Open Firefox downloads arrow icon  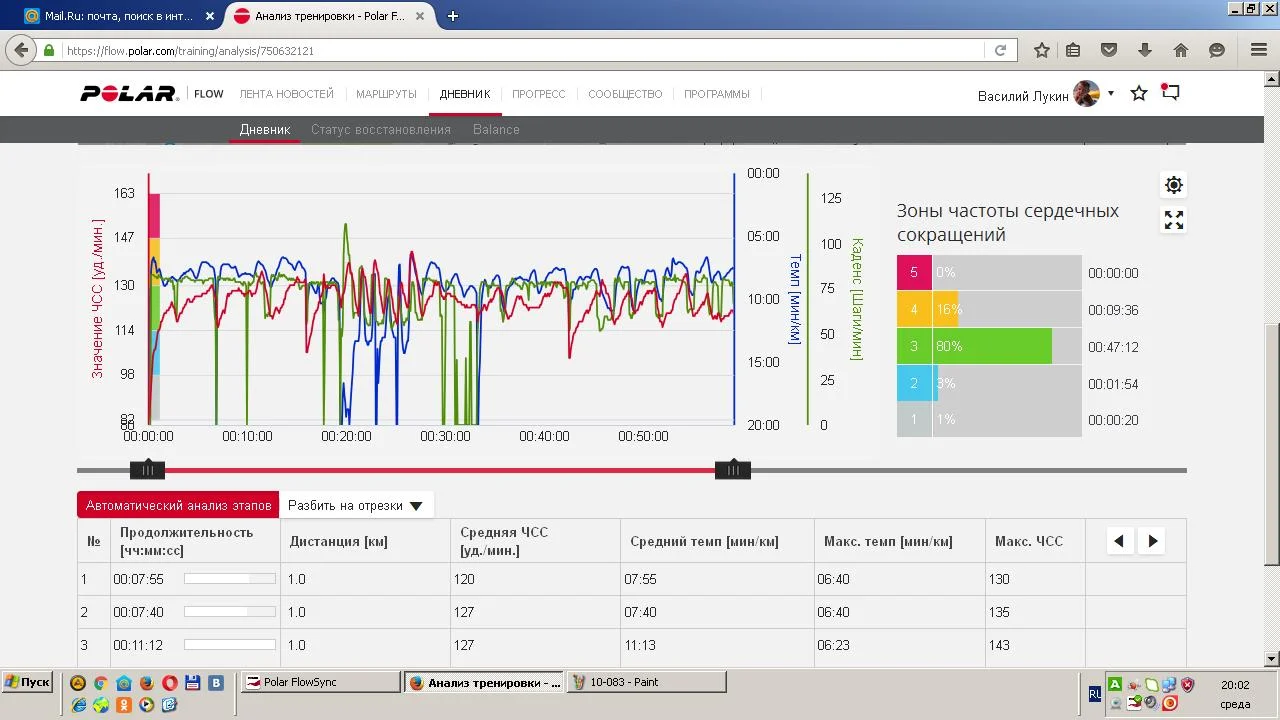click(1145, 50)
